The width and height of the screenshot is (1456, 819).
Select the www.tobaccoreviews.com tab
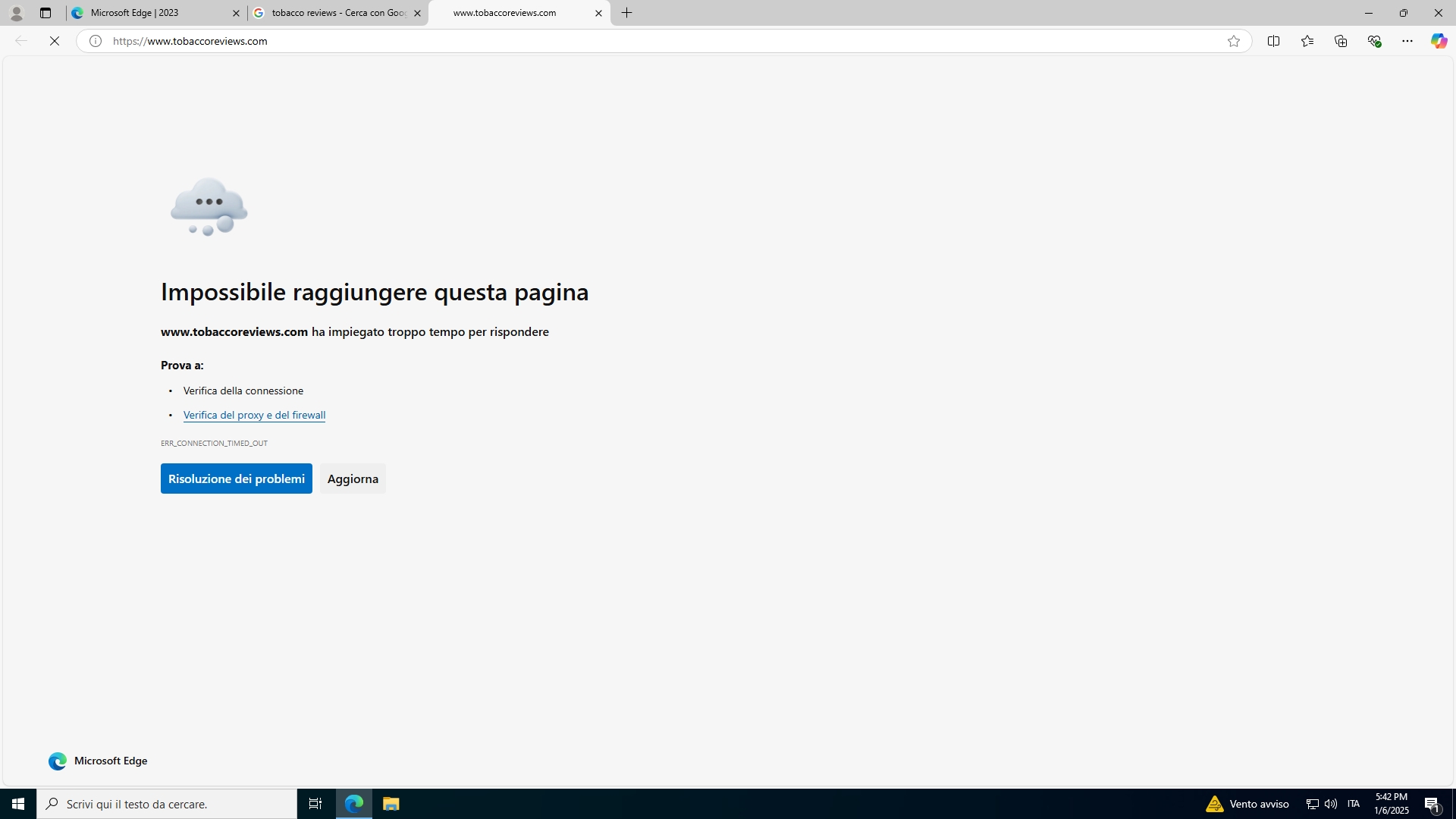click(x=519, y=13)
